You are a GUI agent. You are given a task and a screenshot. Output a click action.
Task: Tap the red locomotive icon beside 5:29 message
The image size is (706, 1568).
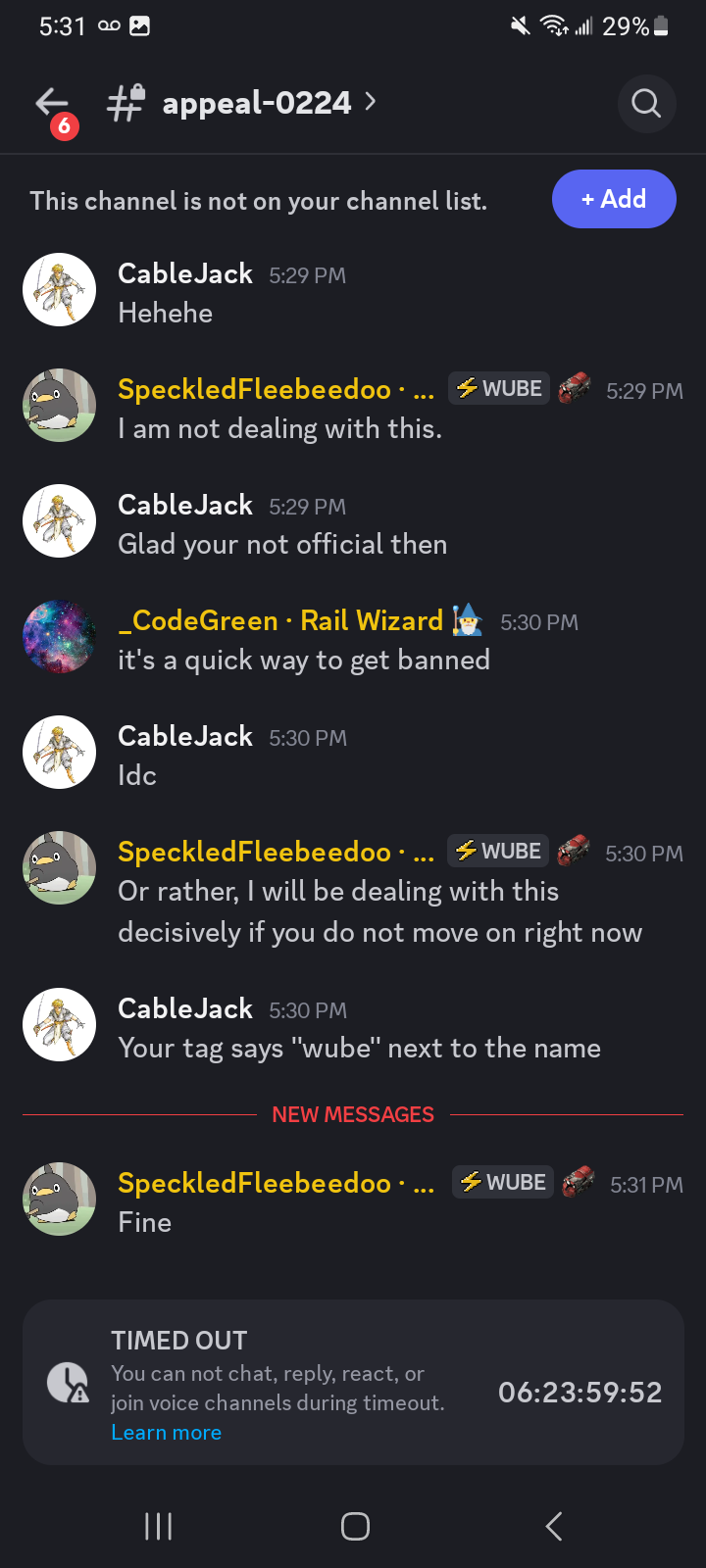[574, 389]
